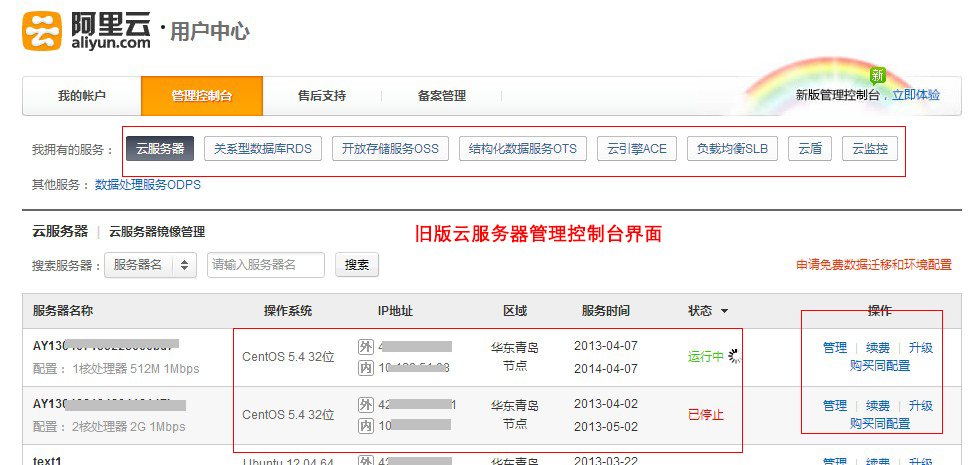Click the 外 IP icon in second row
The image size is (975, 465).
tap(366, 404)
